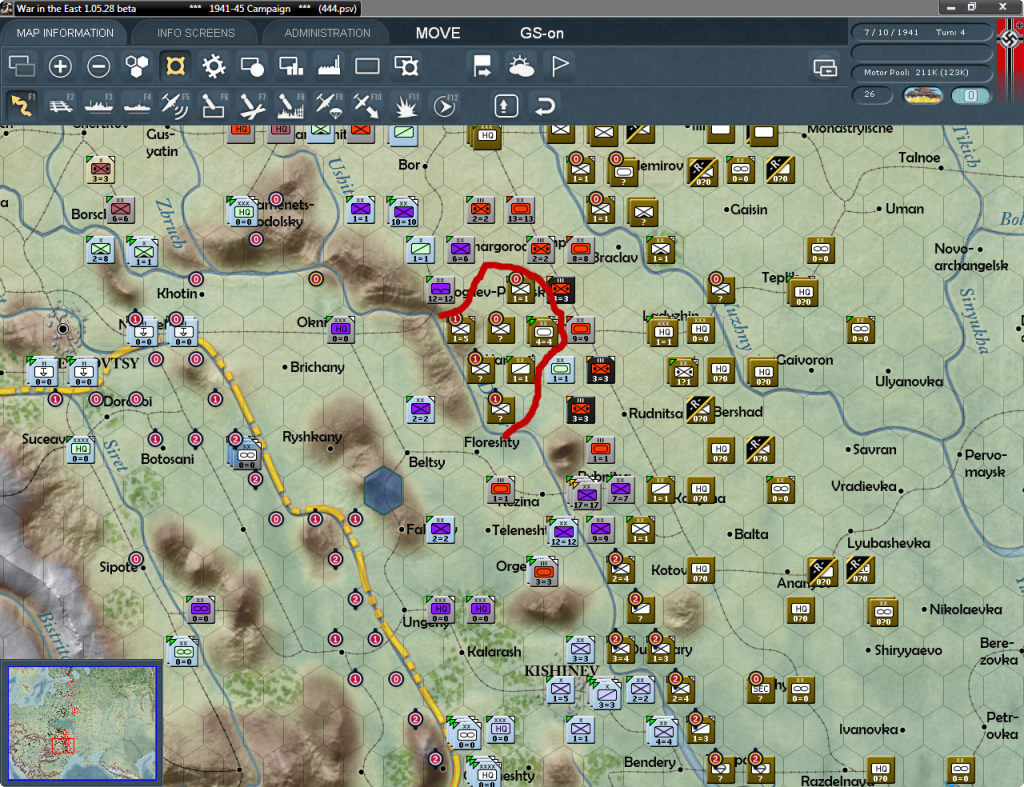The image size is (1024, 787).
Task: Select the XXXX HQ counter near Suceava
Action: [x=81, y=450]
